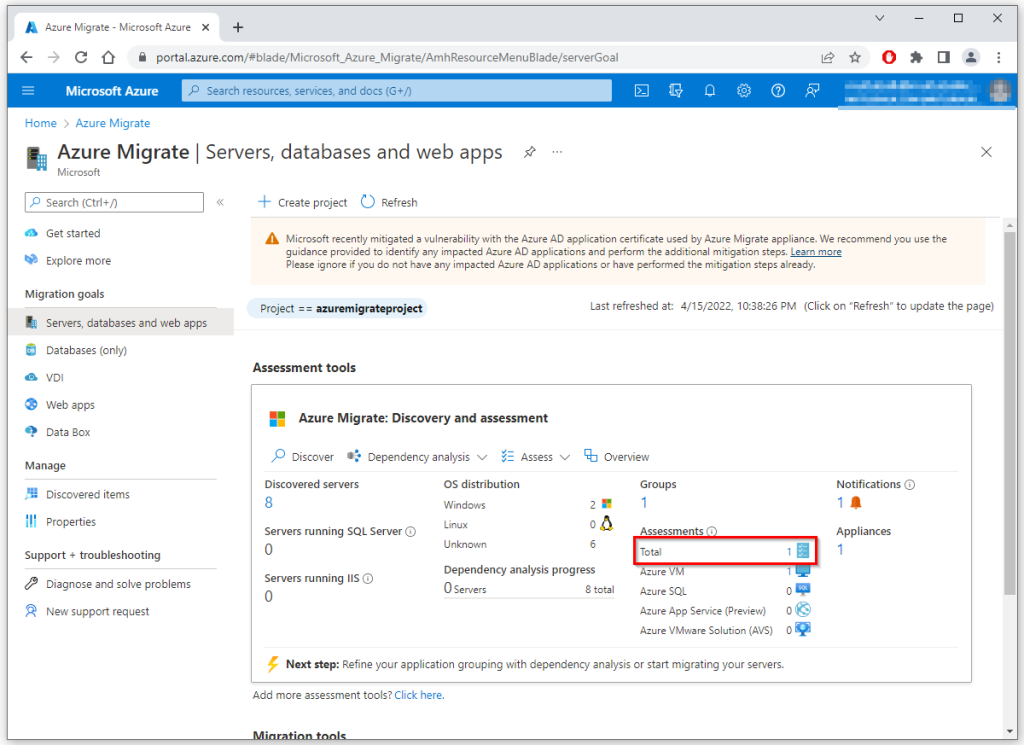Click the Discover button

coord(303,456)
